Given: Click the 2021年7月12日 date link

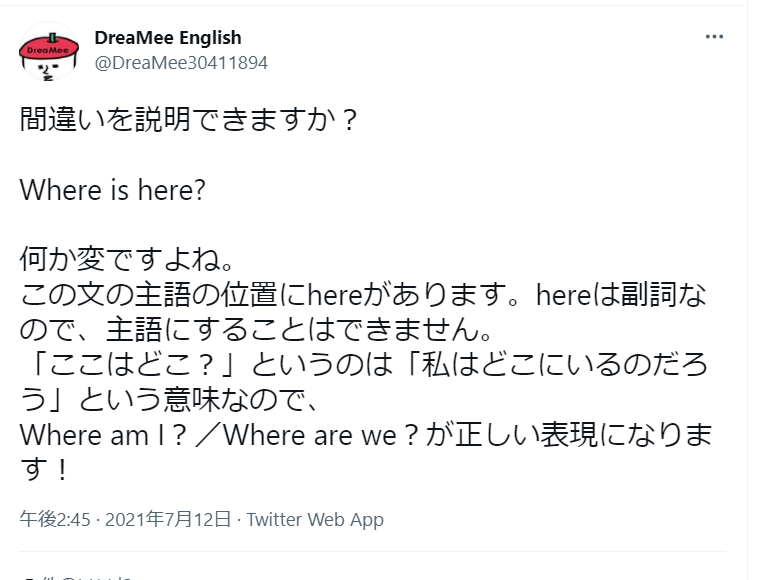Looking at the screenshot, I should point(170,519).
